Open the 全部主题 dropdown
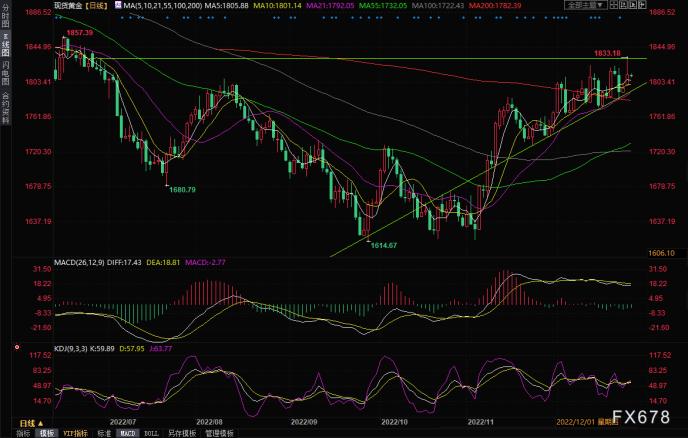Screen dimensions: 688x438 (x=586, y=5)
